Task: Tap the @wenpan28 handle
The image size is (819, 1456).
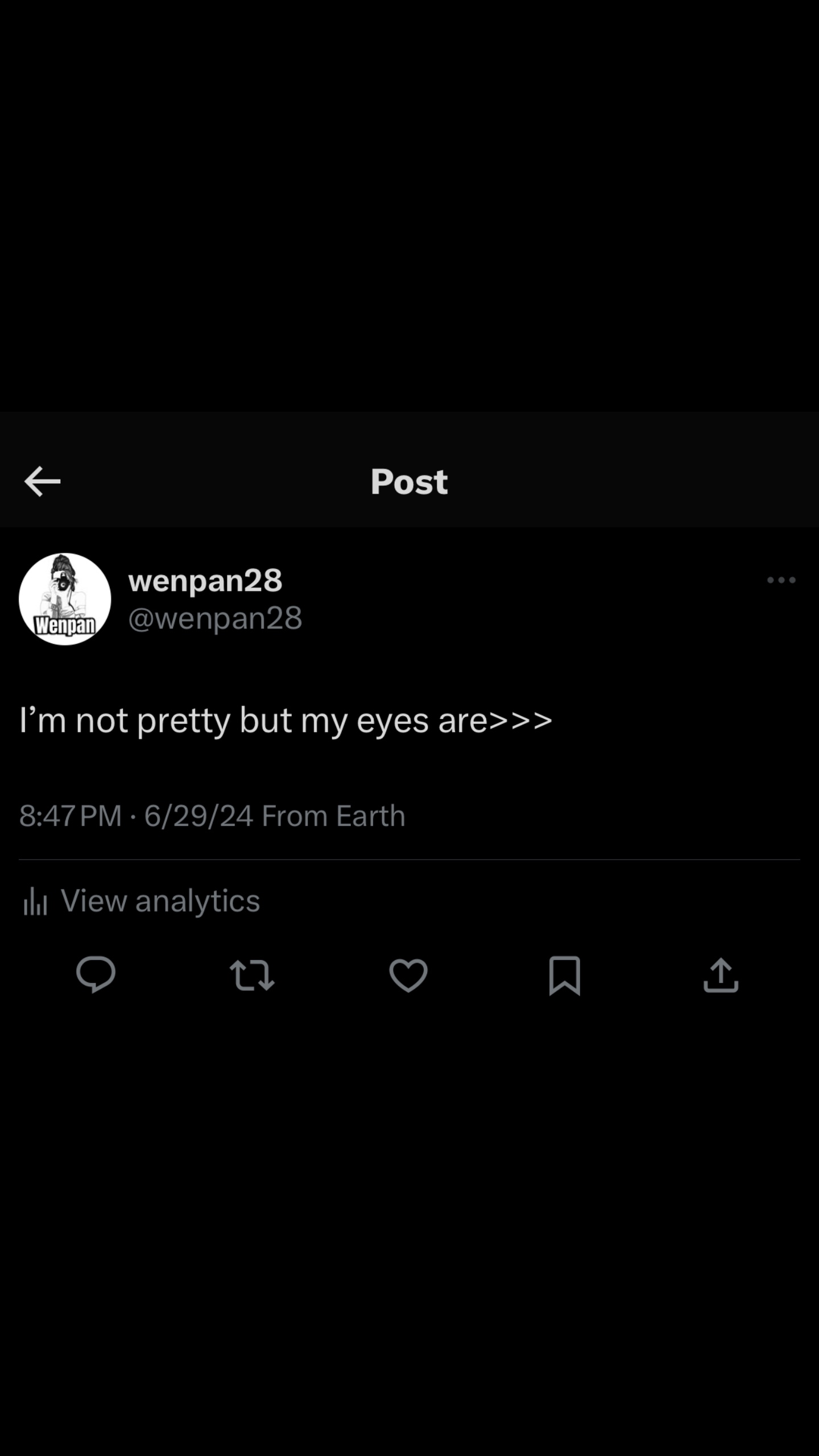Action: tap(215, 618)
